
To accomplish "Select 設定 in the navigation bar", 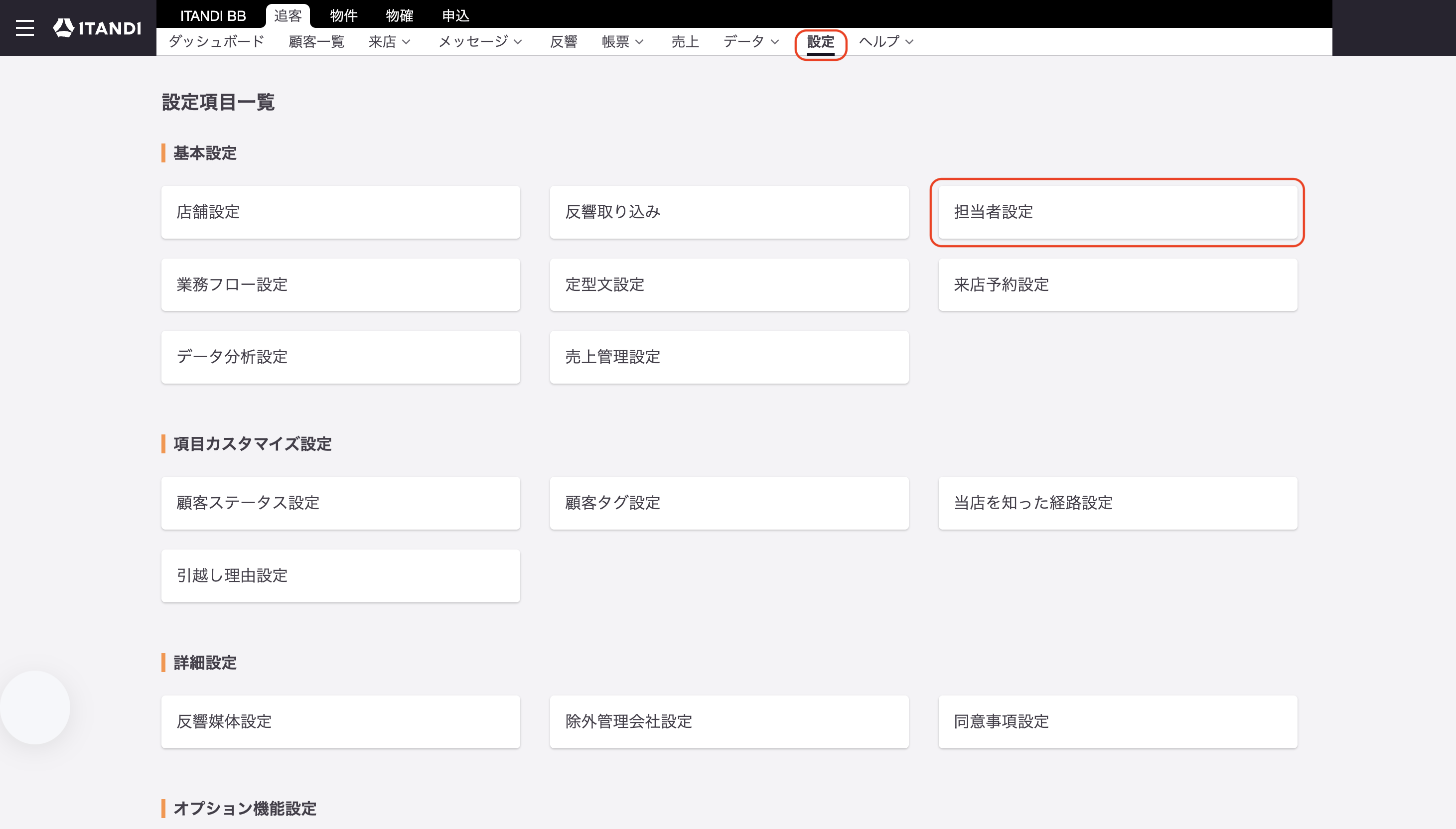I will point(821,41).
